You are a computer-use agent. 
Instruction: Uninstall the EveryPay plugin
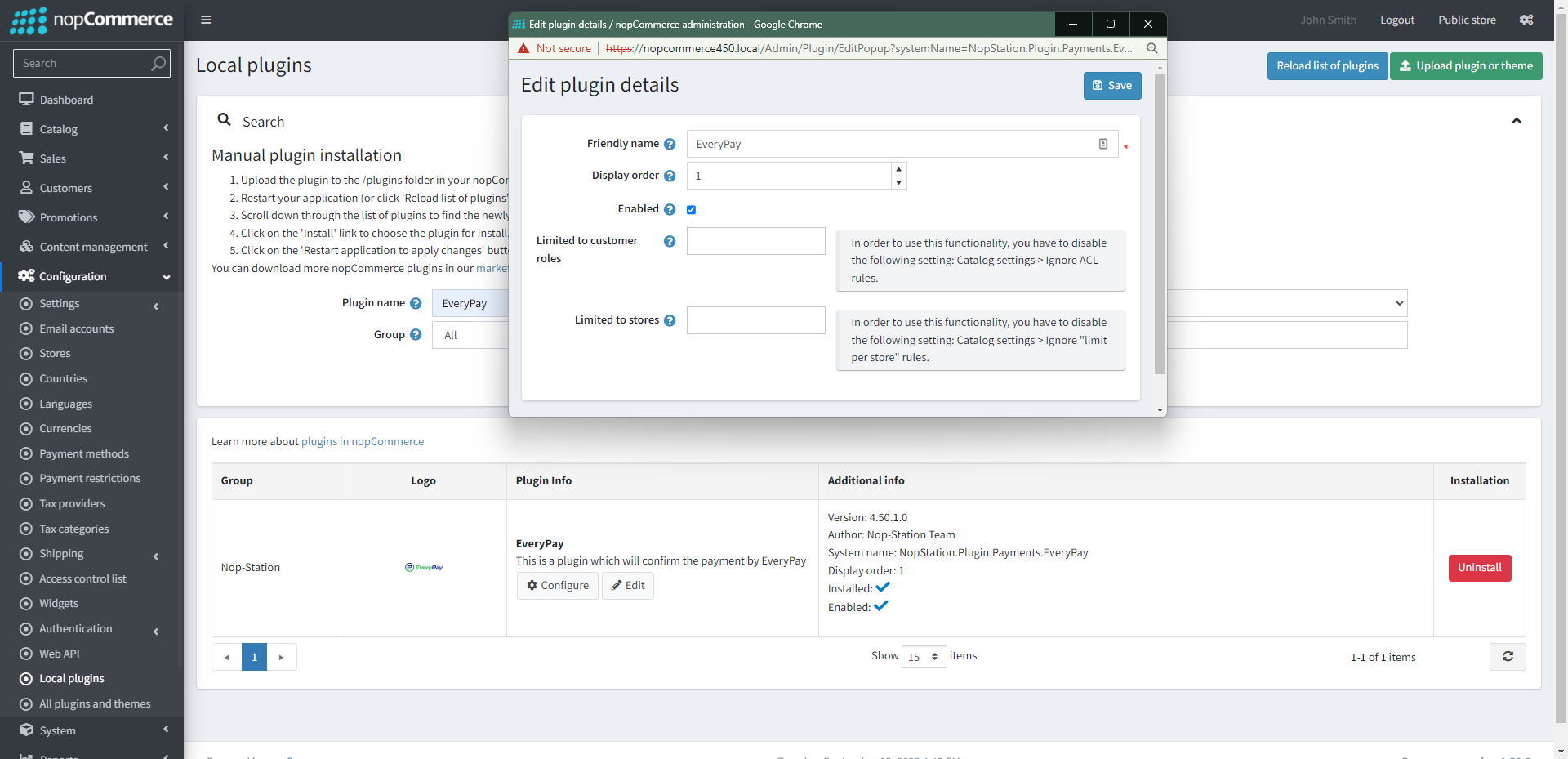point(1480,568)
